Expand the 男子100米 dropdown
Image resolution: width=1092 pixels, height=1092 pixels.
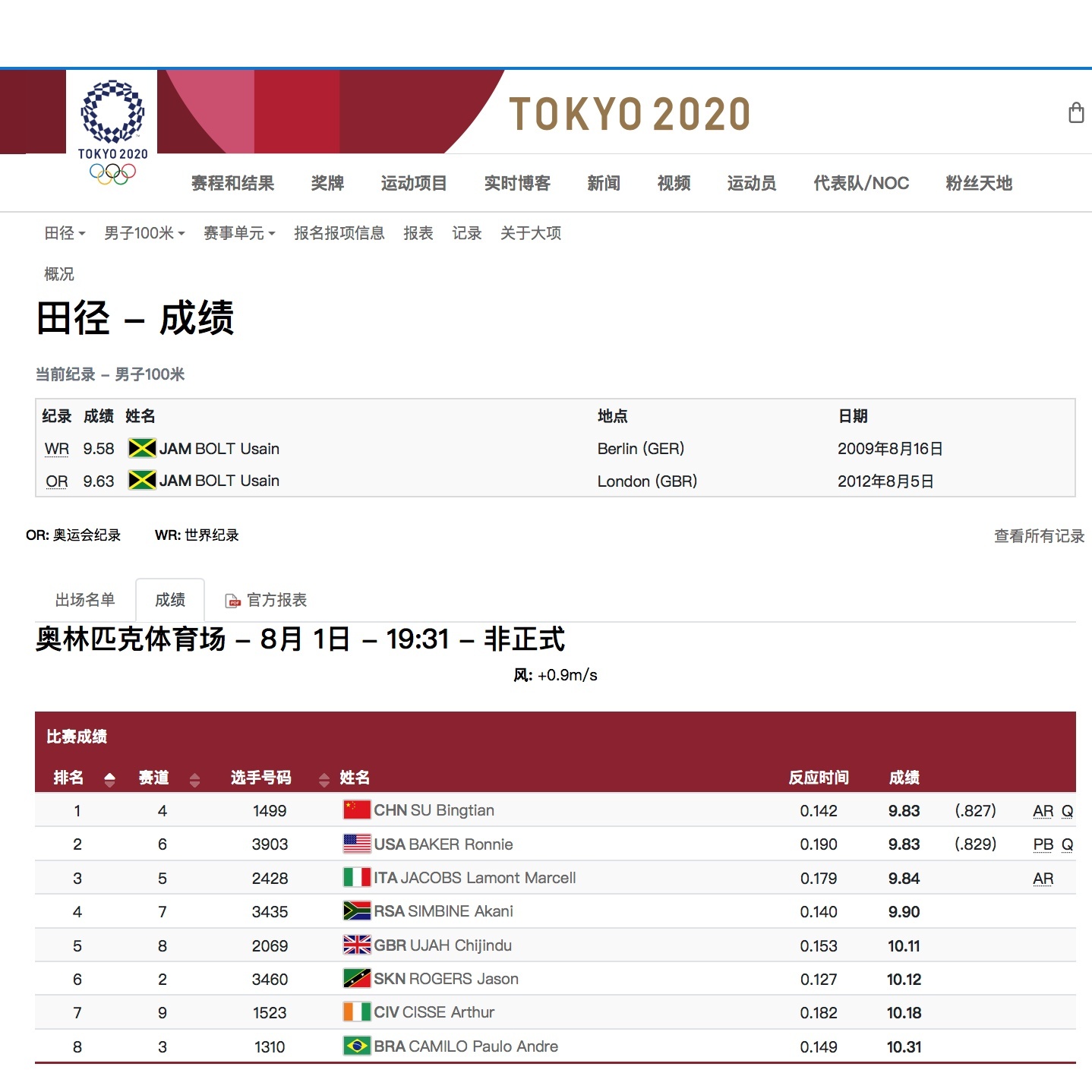tap(144, 233)
